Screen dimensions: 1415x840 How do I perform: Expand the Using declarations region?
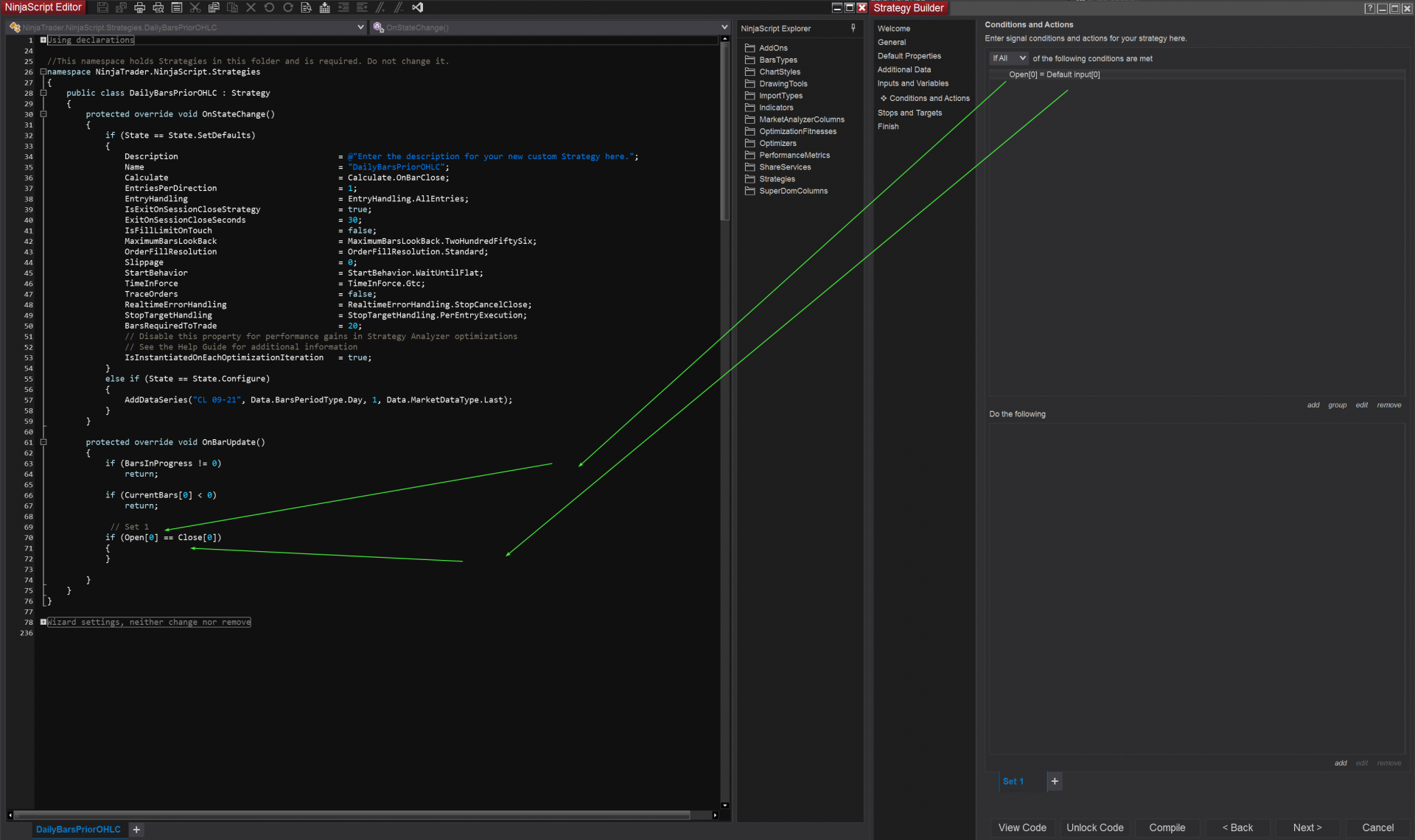(x=43, y=40)
